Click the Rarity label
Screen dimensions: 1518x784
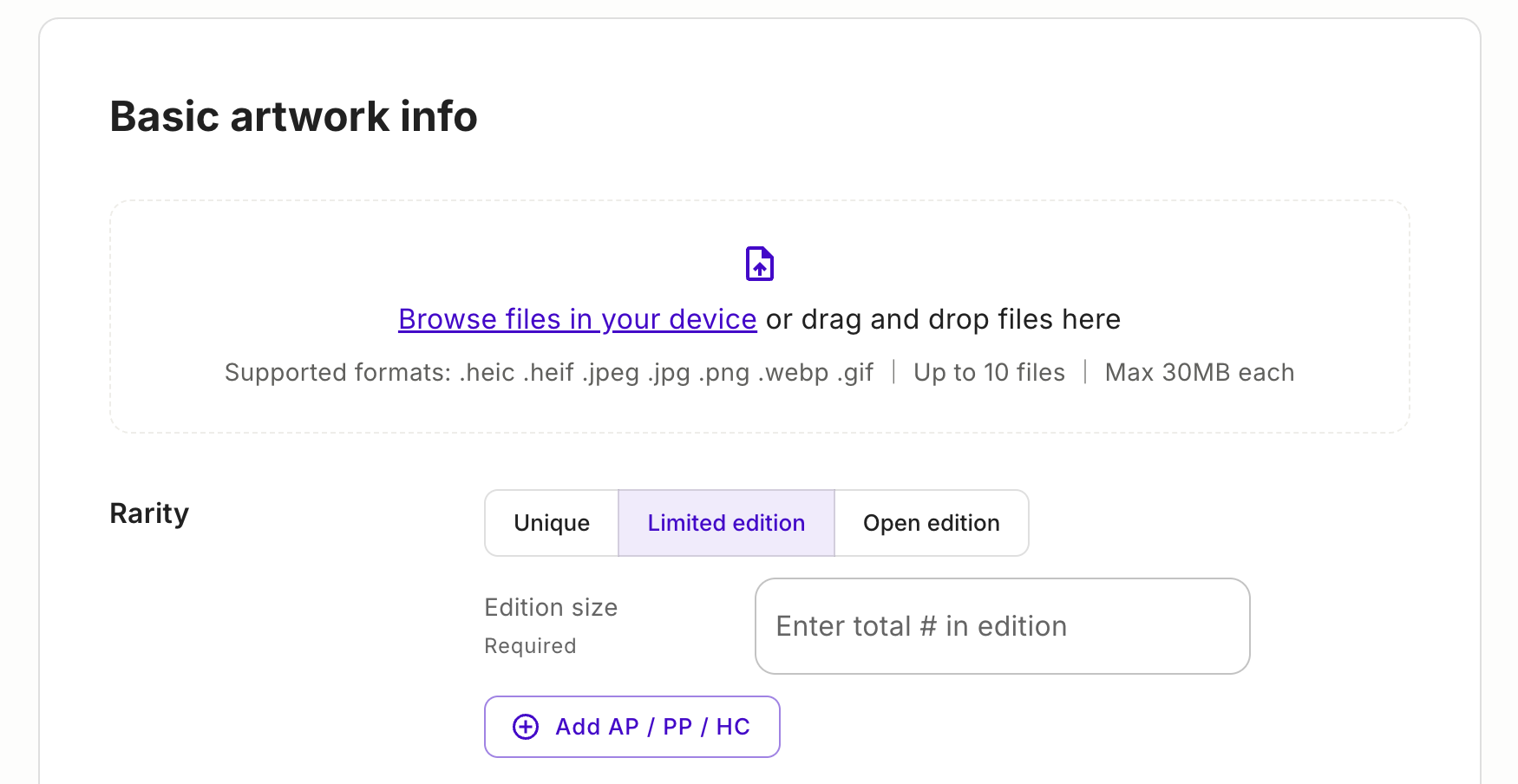149,513
